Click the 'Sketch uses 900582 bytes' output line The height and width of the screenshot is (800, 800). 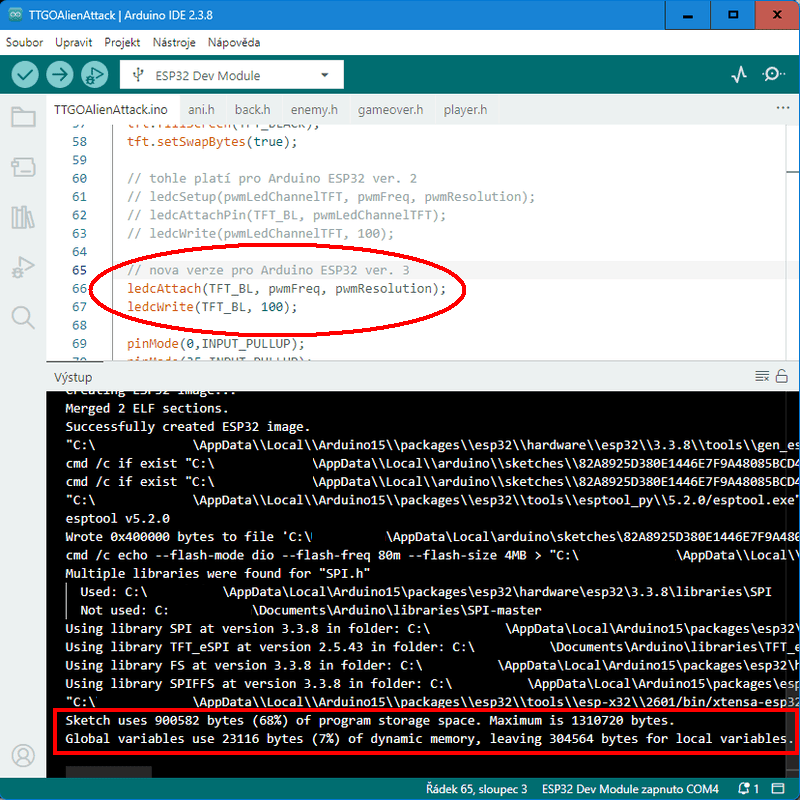tap(370, 720)
